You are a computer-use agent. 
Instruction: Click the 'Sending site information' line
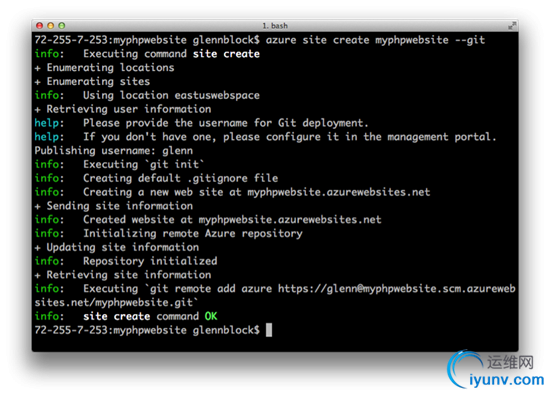pos(114,206)
